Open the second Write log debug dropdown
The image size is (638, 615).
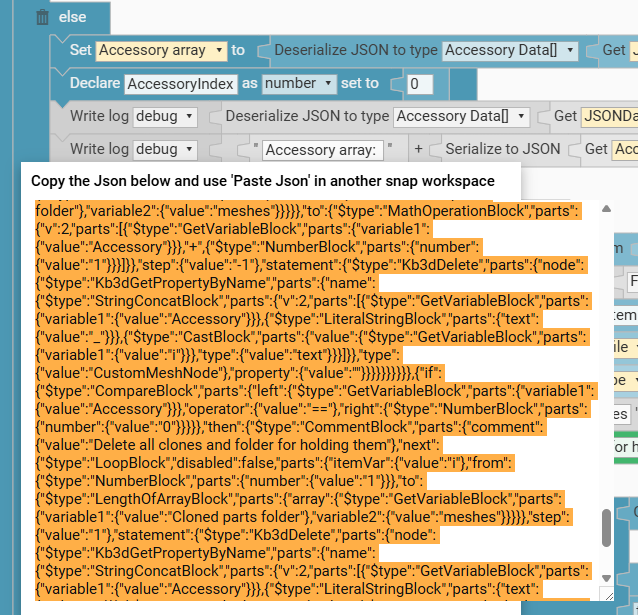165,149
